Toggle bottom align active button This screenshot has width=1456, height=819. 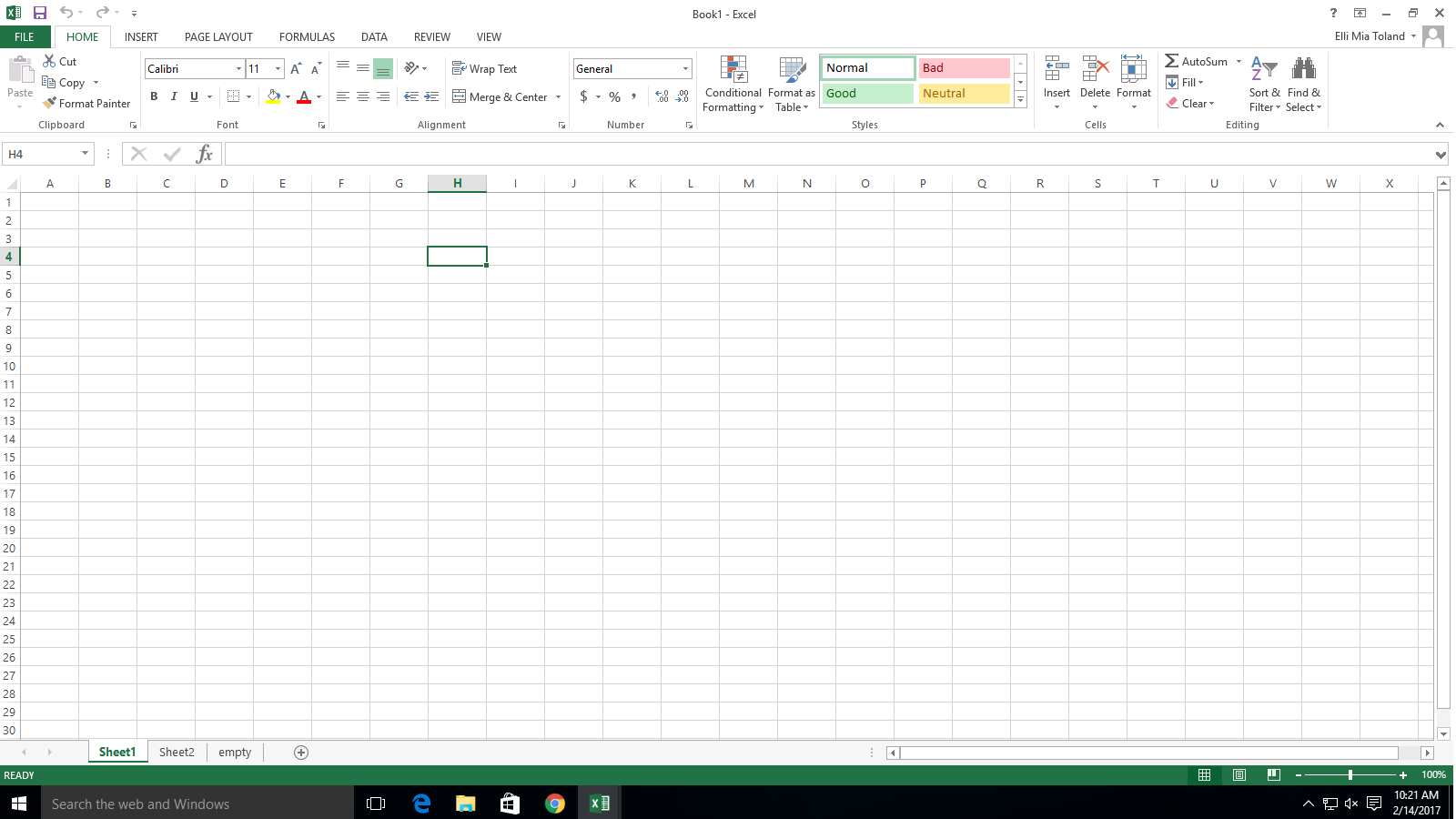[x=383, y=68]
